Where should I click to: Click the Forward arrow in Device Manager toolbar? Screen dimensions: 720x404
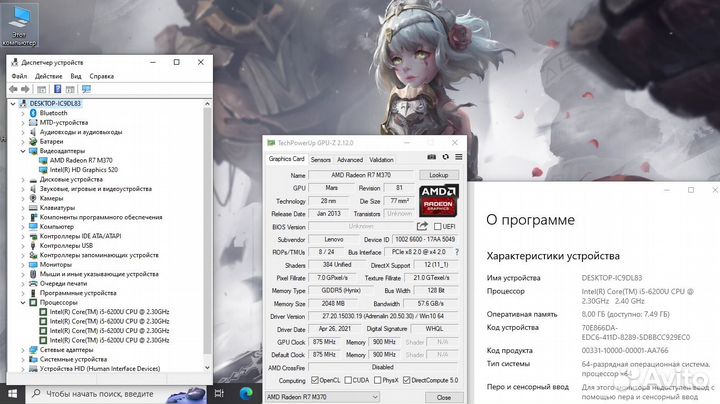click(x=25, y=89)
